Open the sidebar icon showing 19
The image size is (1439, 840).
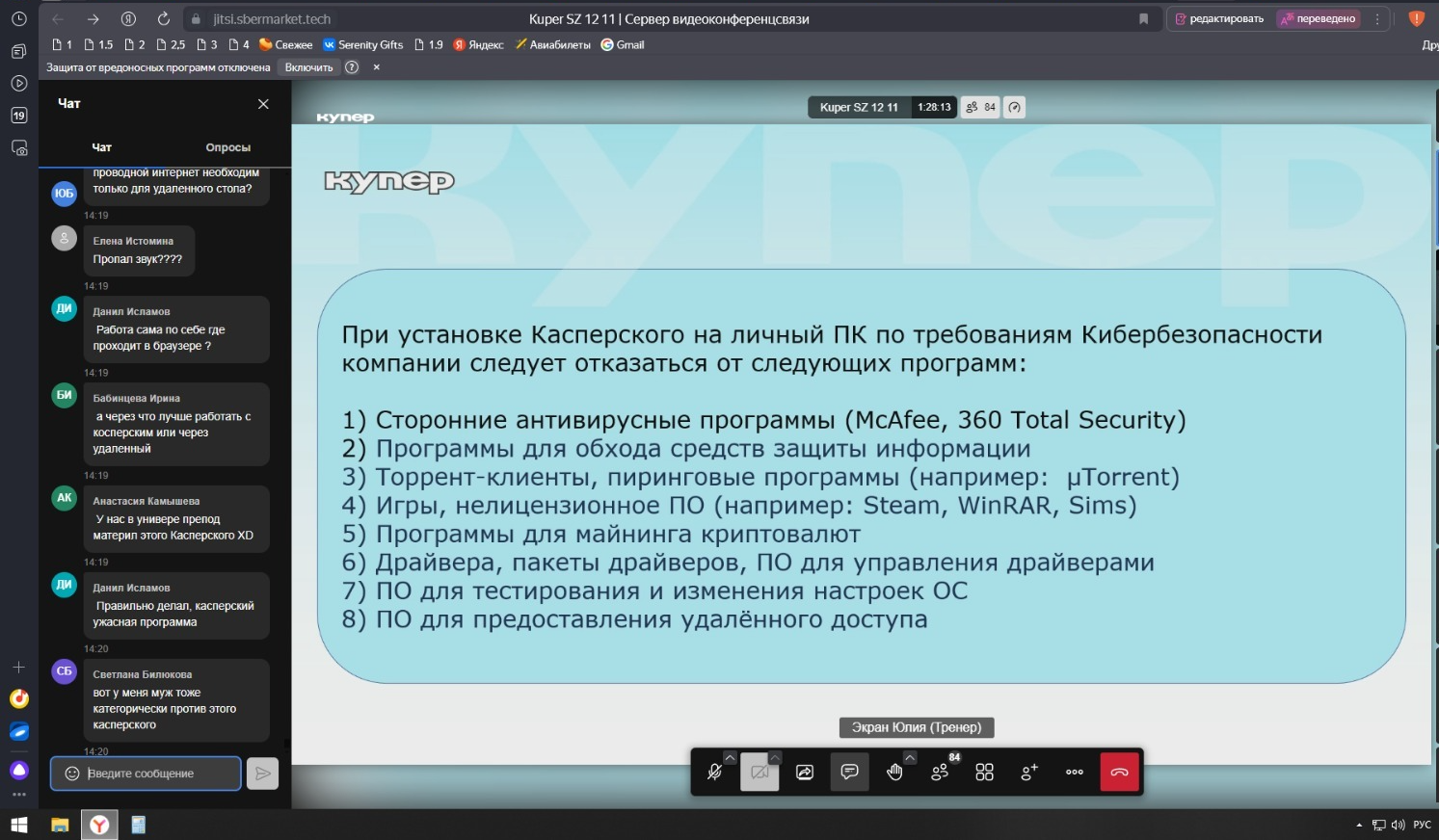coord(18,116)
